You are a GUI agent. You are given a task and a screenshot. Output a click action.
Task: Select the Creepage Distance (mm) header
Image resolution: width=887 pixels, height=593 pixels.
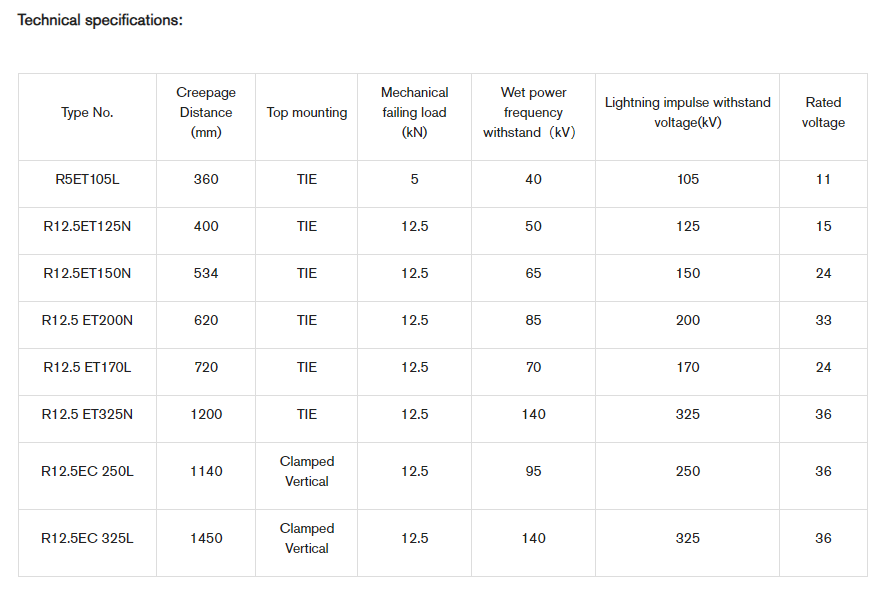coord(206,112)
